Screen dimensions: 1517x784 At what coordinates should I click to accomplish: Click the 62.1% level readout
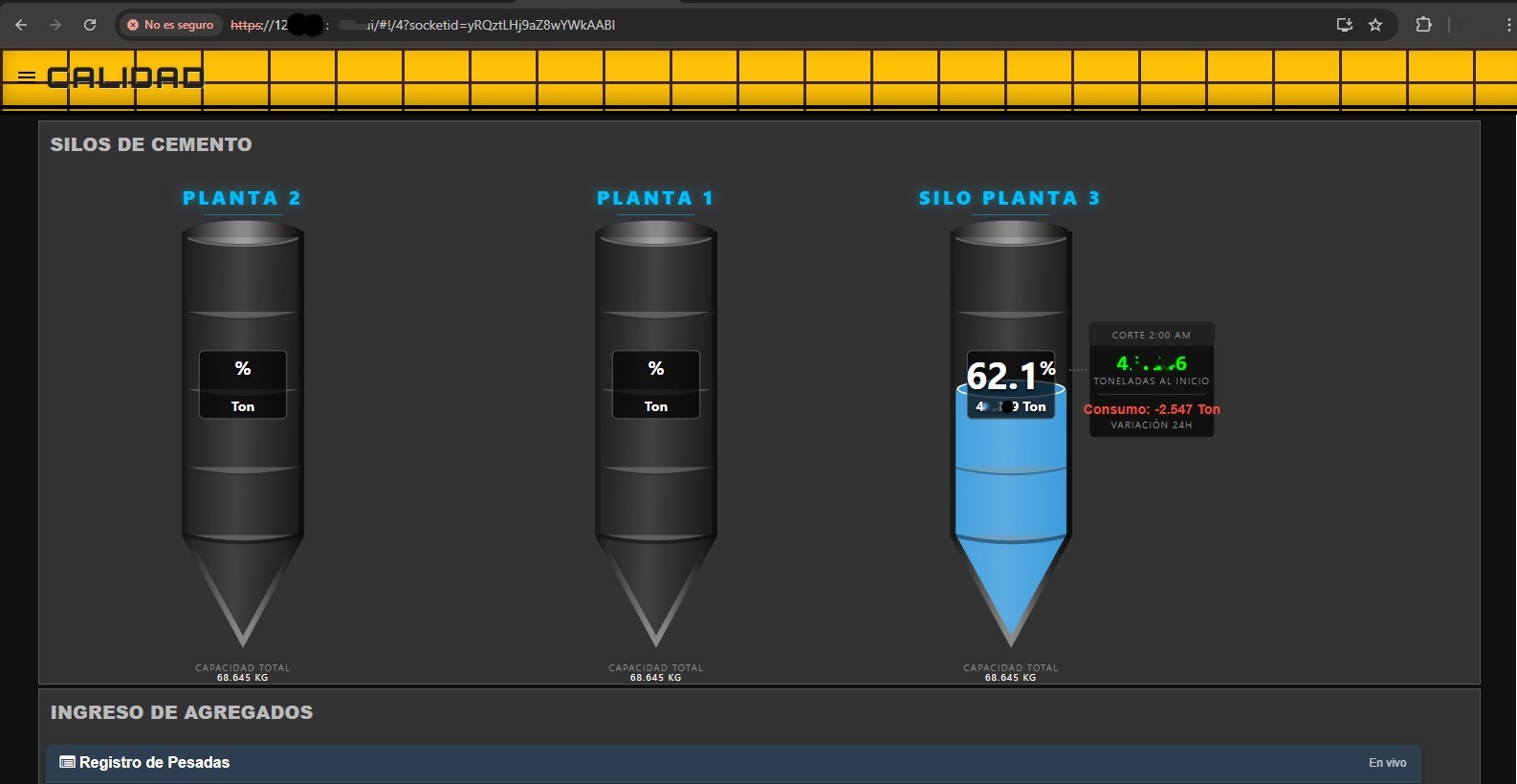1006,376
